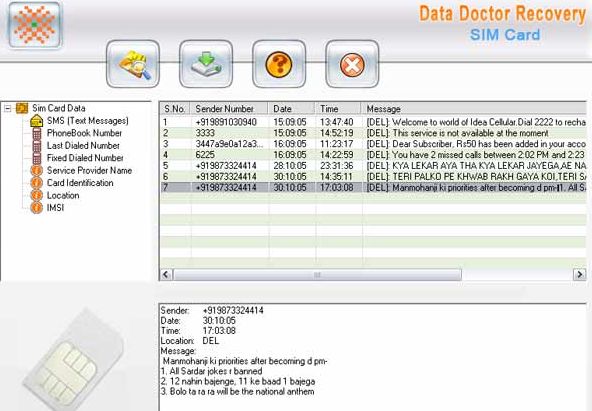Sort by the Sender Number column header

coord(229,109)
